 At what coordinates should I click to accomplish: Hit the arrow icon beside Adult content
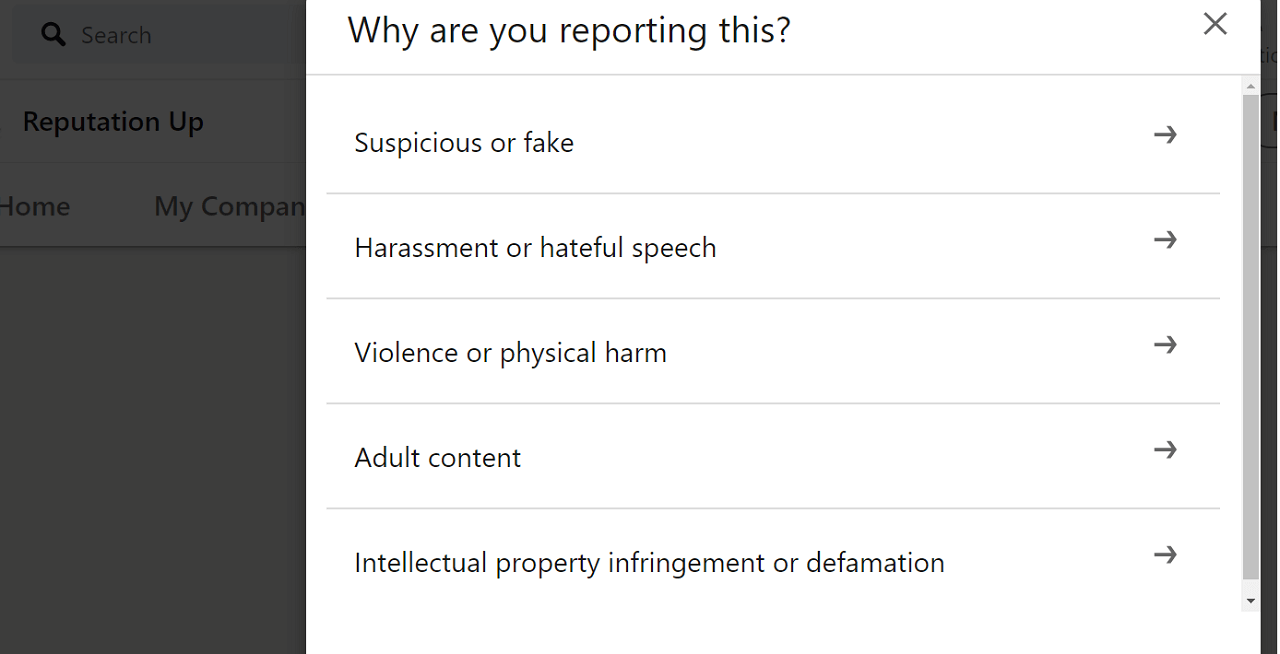point(1165,450)
